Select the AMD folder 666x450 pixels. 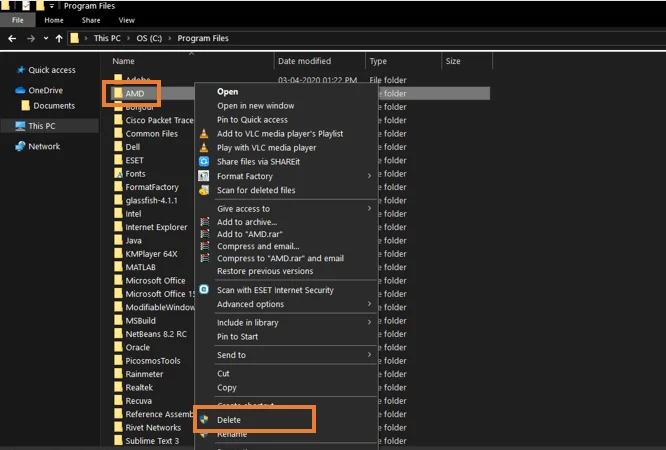click(135, 93)
